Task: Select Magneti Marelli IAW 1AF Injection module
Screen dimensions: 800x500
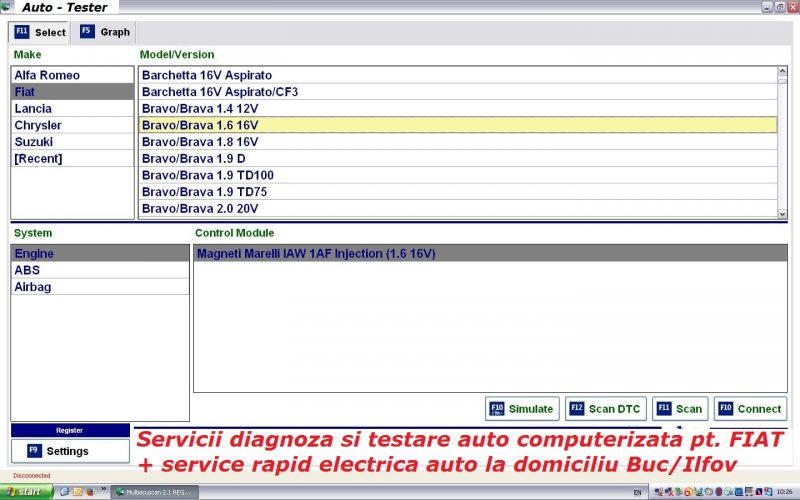Action: (x=490, y=254)
